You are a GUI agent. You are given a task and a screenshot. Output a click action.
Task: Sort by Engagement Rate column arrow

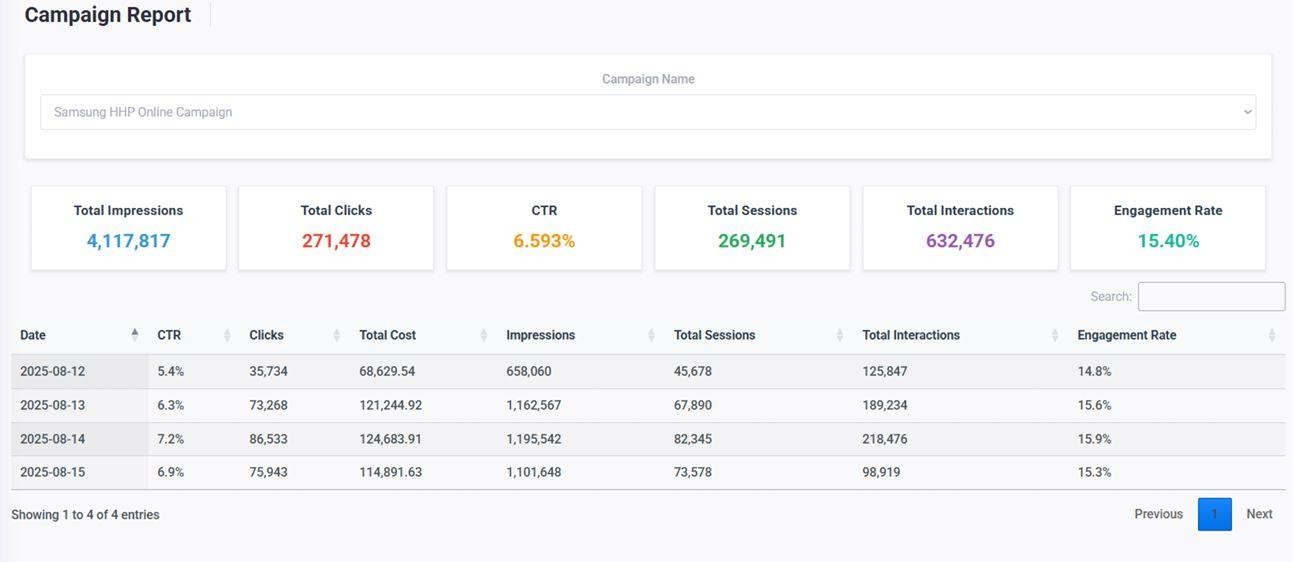1271,335
